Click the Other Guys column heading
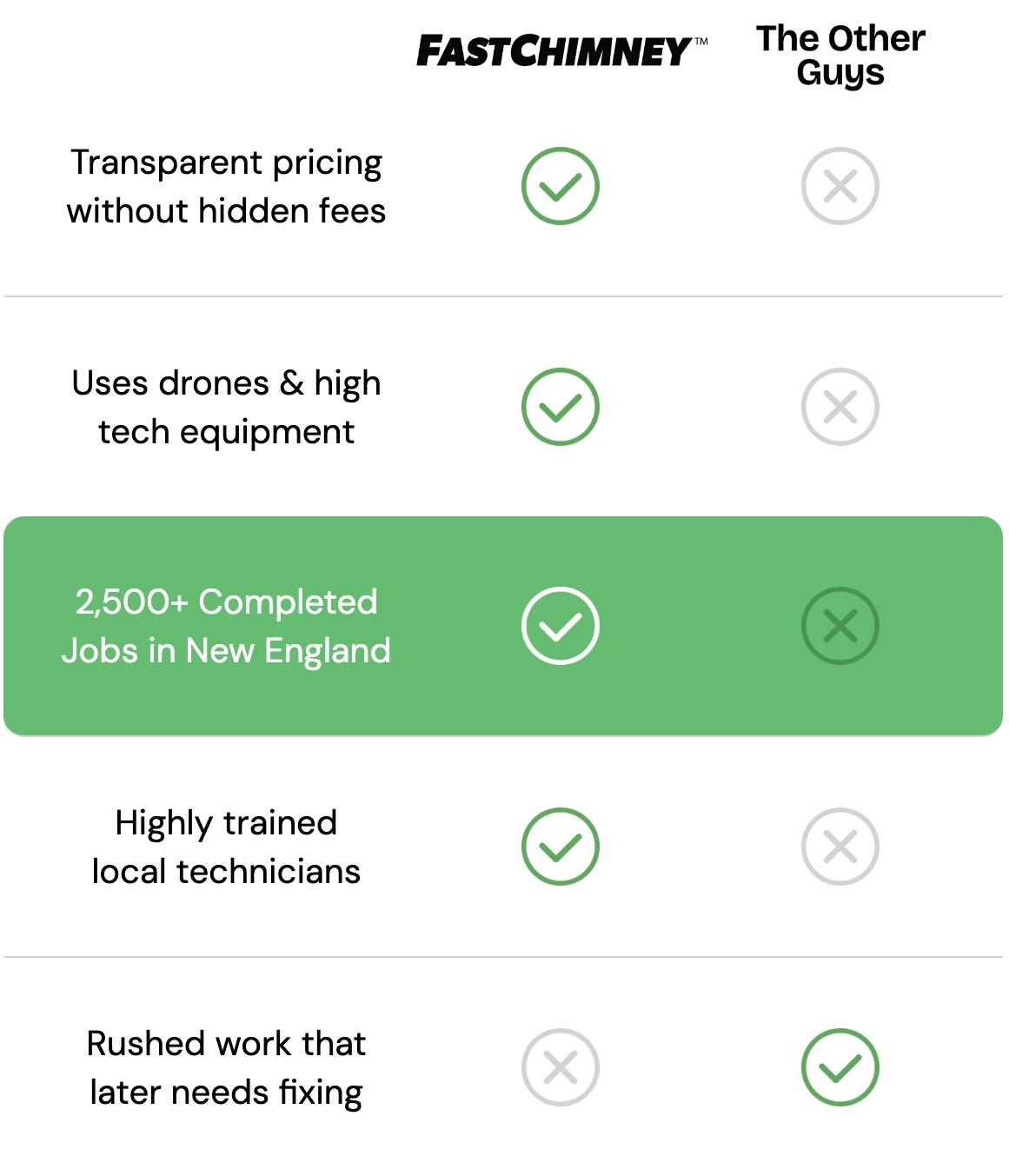This screenshot has height=1176, width=1009. [x=840, y=56]
